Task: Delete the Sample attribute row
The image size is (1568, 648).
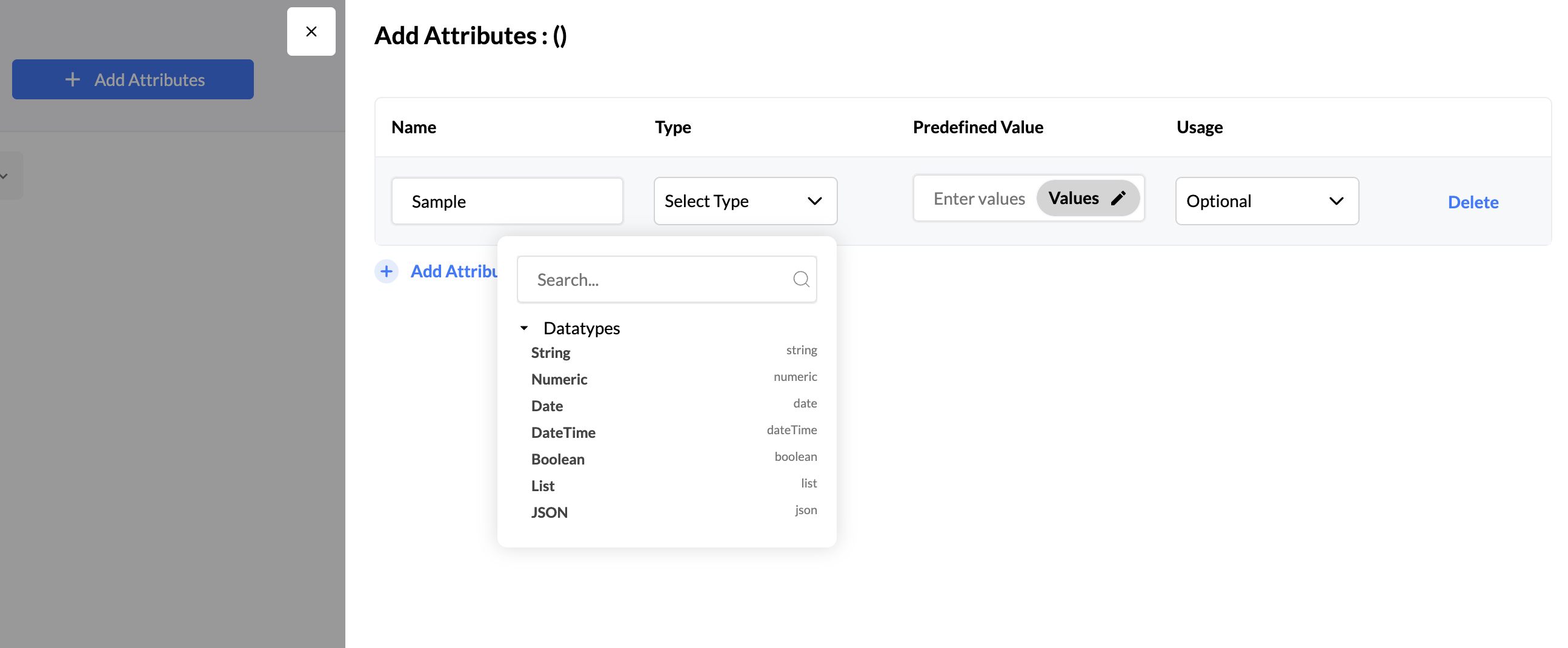Action: pos(1472,202)
